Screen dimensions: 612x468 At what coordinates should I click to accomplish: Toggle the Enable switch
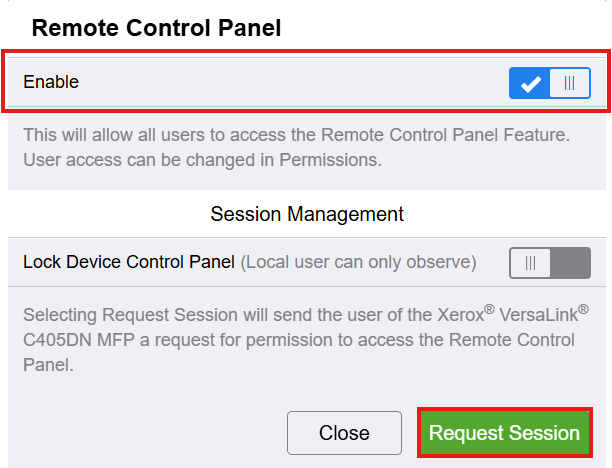click(x=549, y=83)
